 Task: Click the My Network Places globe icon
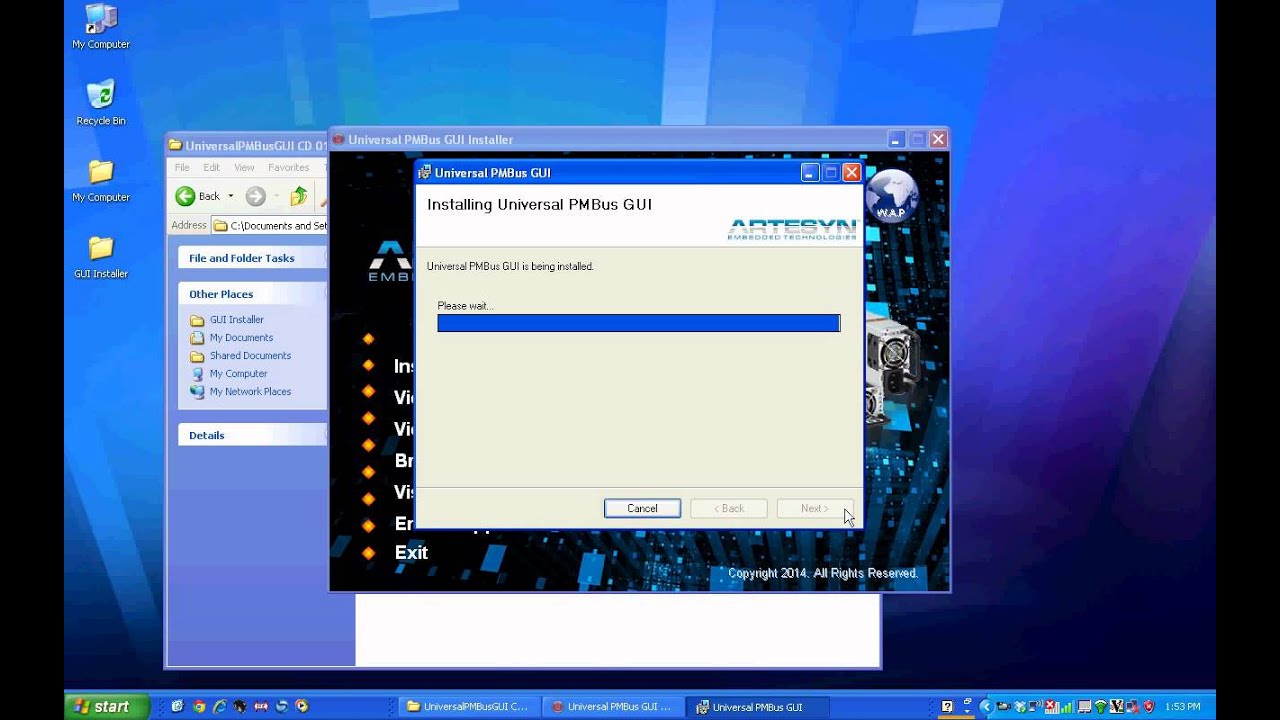click(x=197, y=392)
